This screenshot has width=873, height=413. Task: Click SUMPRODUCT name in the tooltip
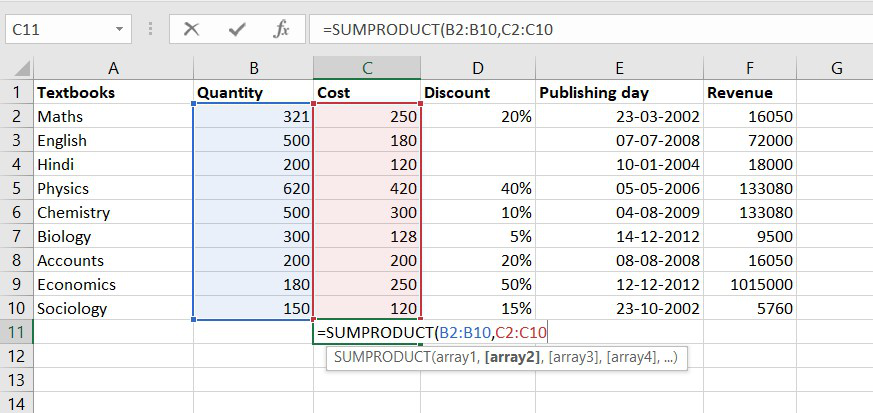(381, 358)
